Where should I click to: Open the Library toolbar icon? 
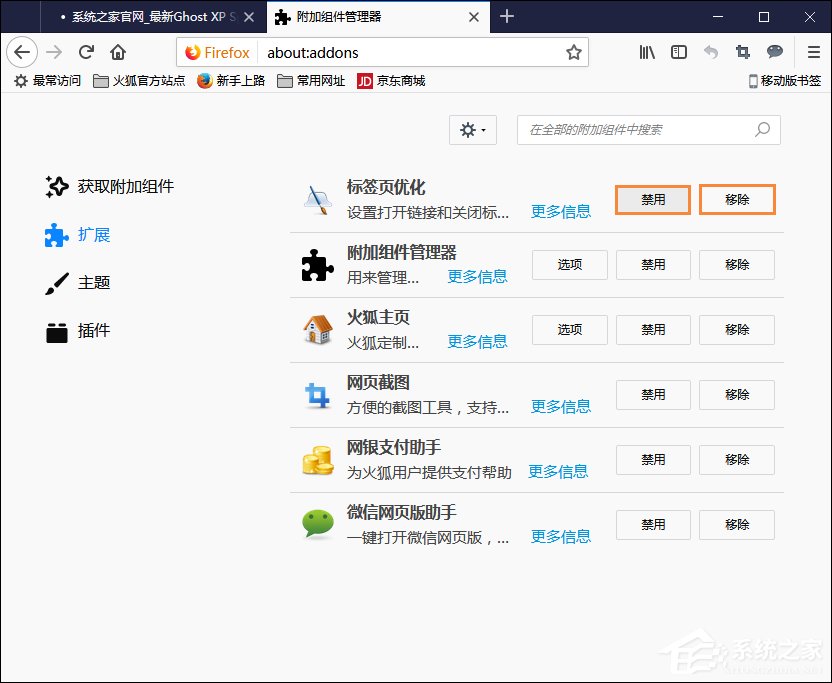click(645, 52)
